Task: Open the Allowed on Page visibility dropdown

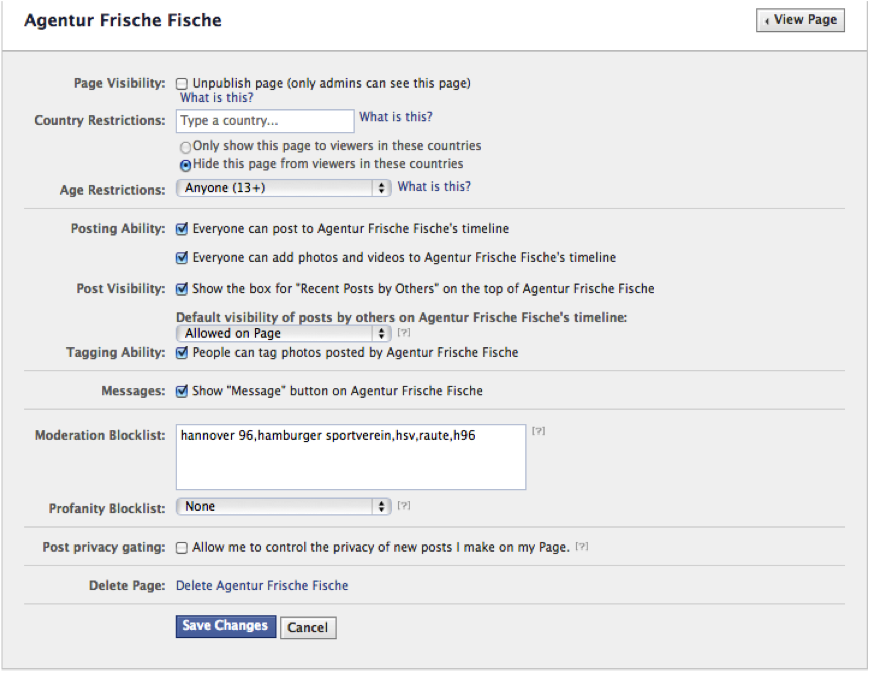Action: coord(283,333)
